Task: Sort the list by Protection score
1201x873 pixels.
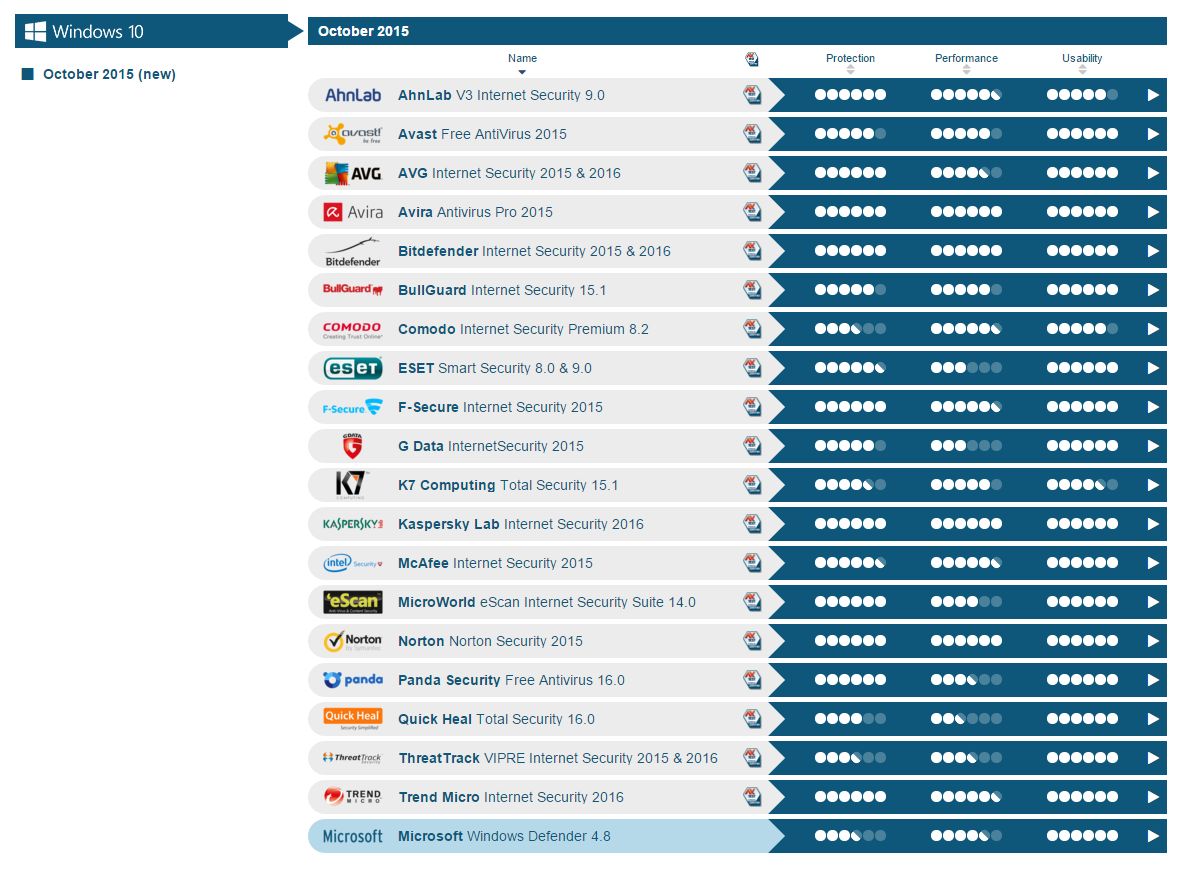Action: tap(850, 64)
